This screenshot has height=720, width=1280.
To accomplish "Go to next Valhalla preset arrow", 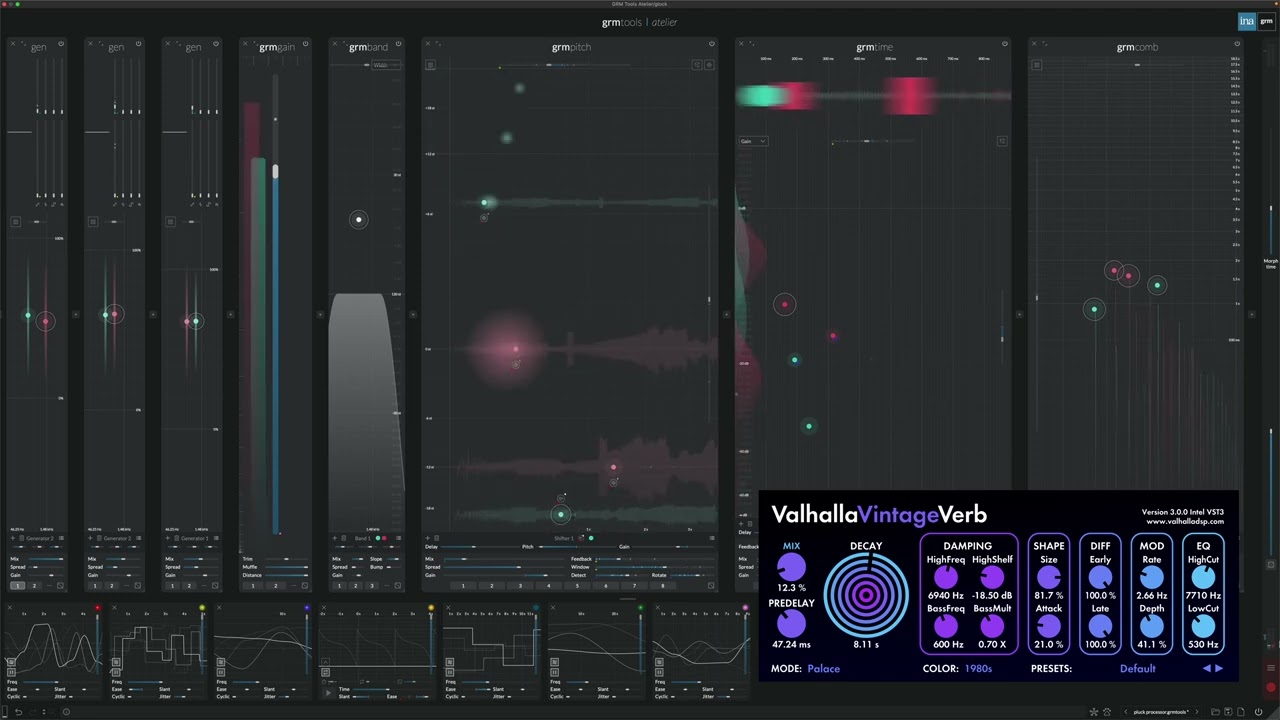I will click(1219, 668).
